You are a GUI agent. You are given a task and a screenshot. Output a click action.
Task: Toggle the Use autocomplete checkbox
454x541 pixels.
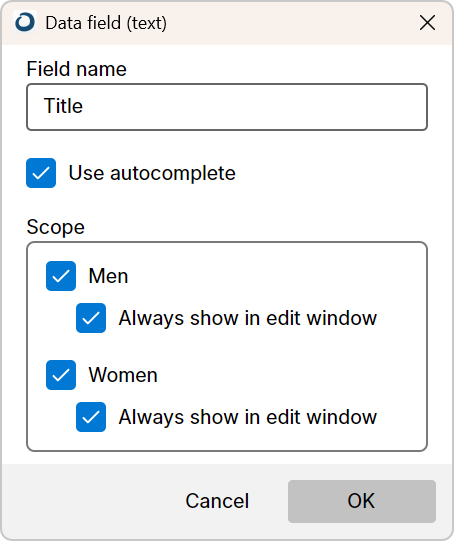click(x=41, y=173)
